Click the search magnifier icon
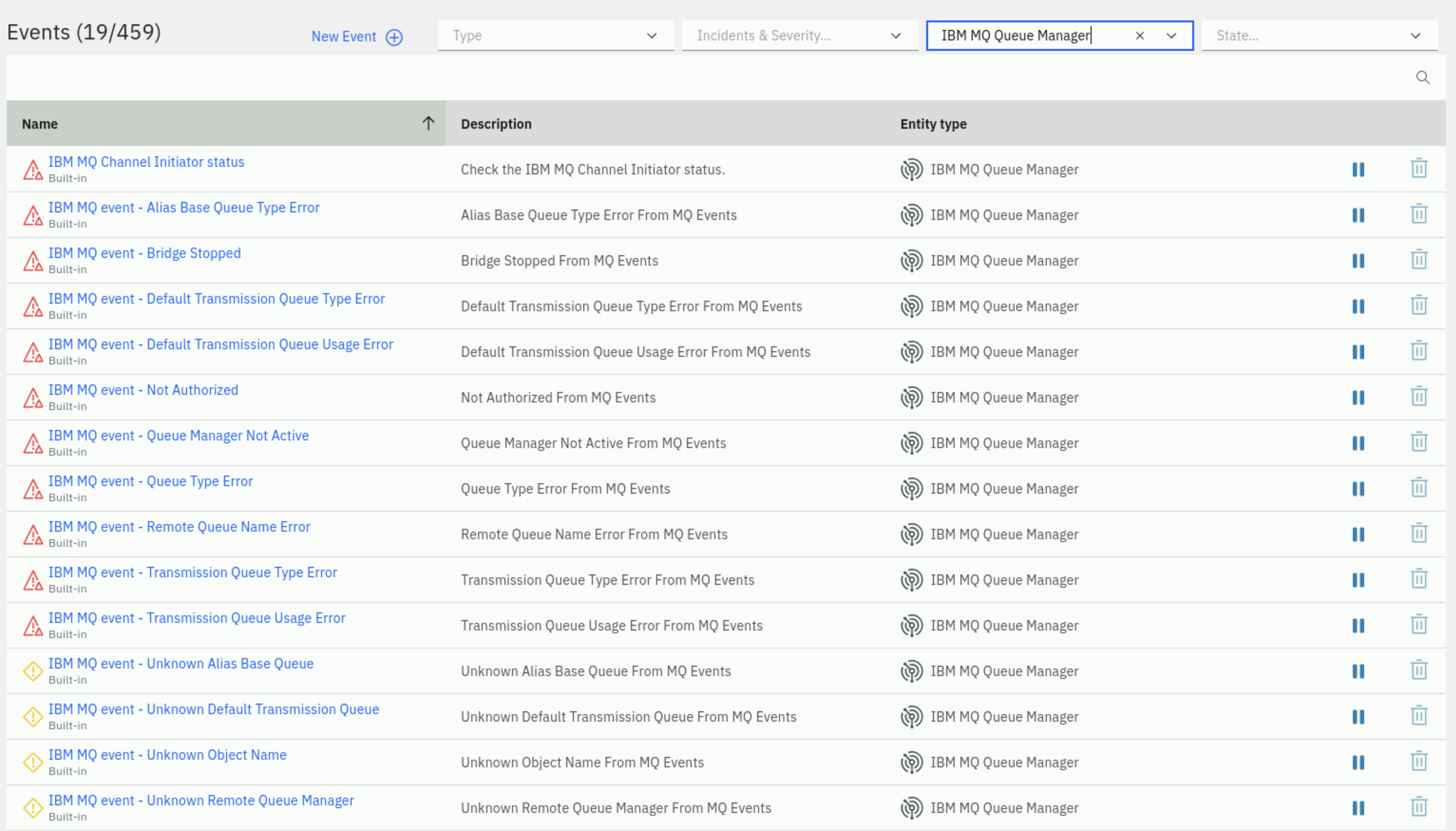Viewport: 1456px width, 831px height. coord(1422,78)
